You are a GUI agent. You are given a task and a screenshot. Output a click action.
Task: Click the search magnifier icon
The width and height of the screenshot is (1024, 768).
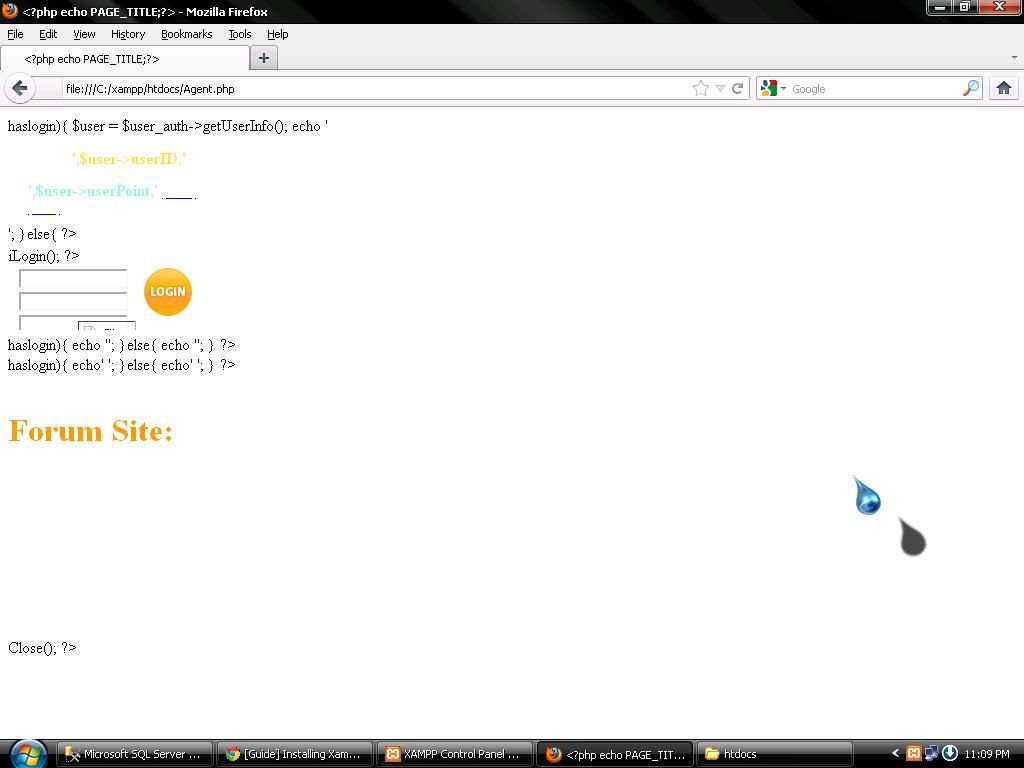pyautogui.click(x=970, y=88)
